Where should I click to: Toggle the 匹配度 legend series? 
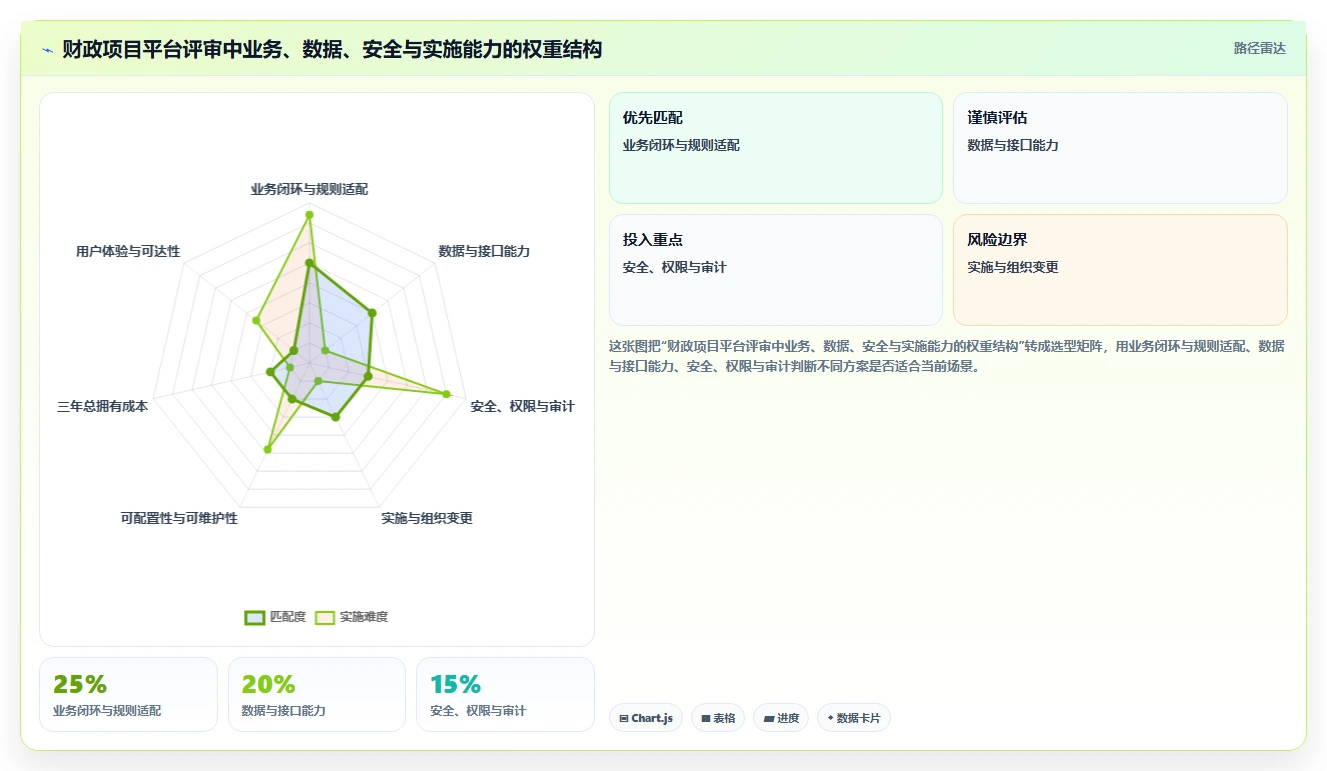point(275,617)
